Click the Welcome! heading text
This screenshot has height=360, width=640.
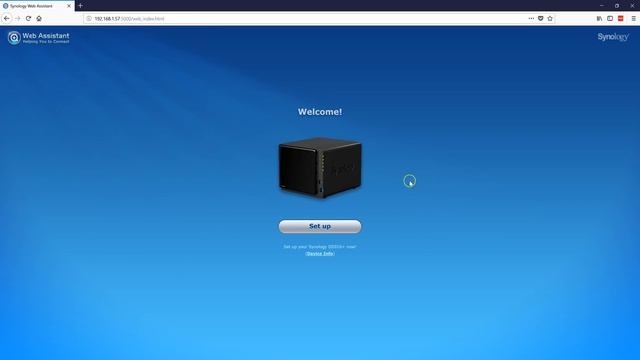point(320,112)
